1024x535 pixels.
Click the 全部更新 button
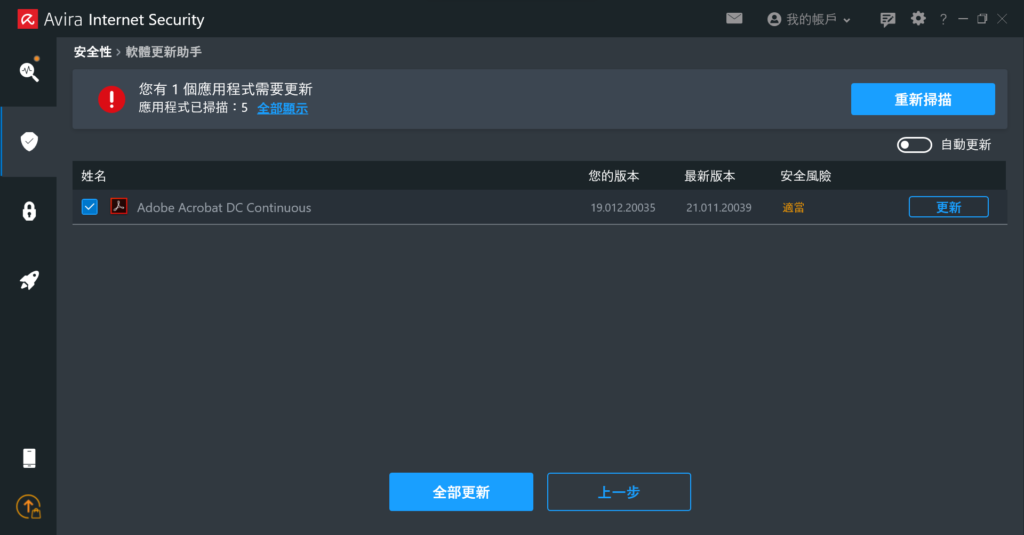[461, 492]
